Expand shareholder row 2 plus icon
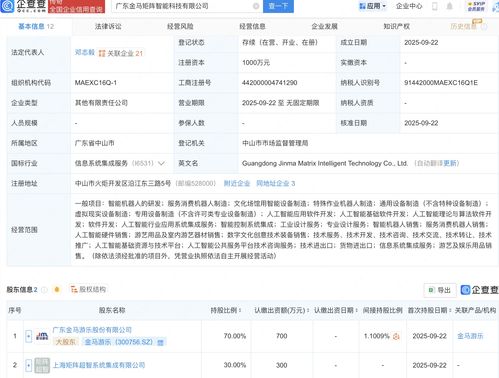 [29, 366]
